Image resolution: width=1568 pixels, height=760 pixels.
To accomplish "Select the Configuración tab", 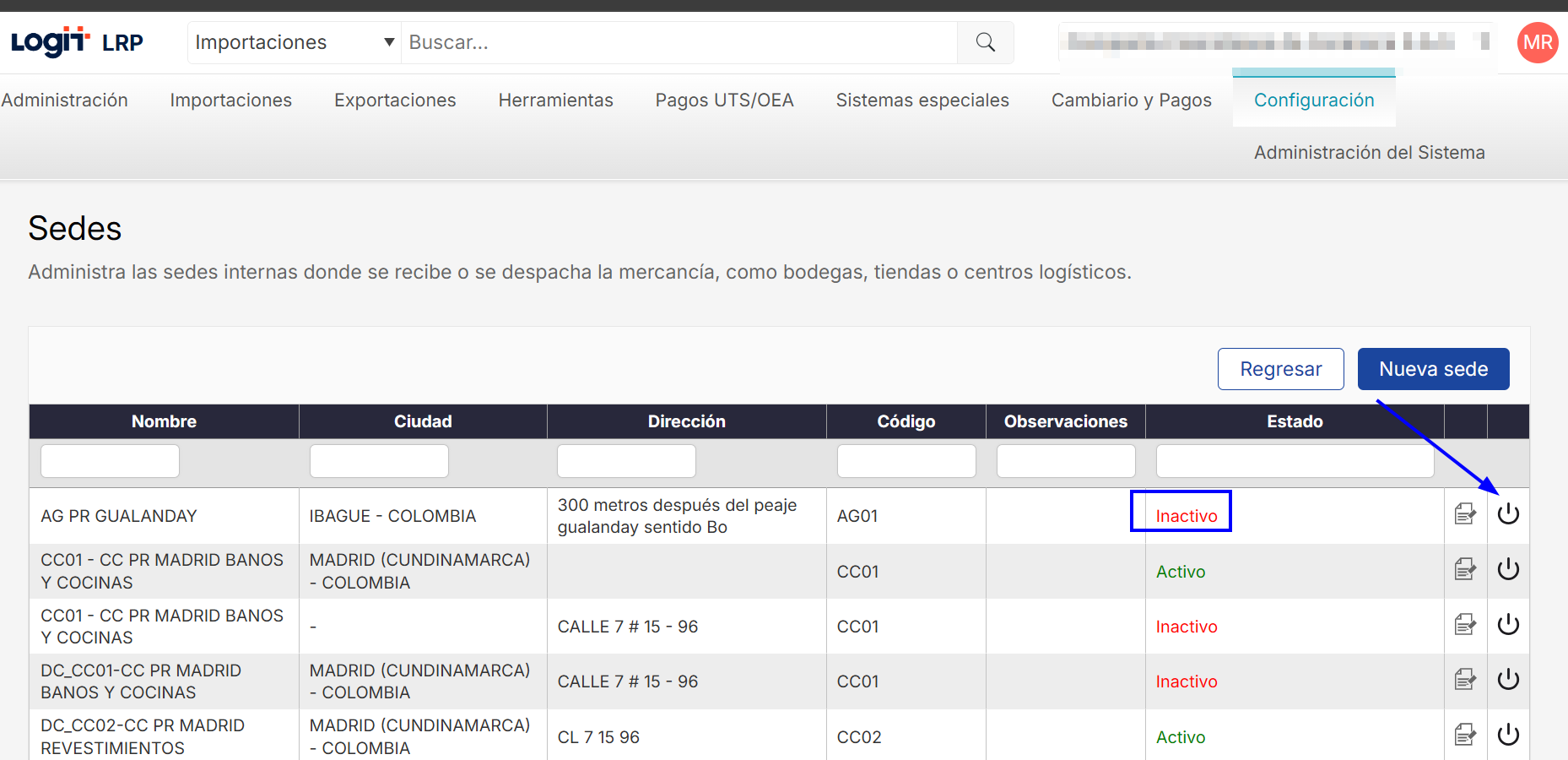I will (x=1314, y=100).
